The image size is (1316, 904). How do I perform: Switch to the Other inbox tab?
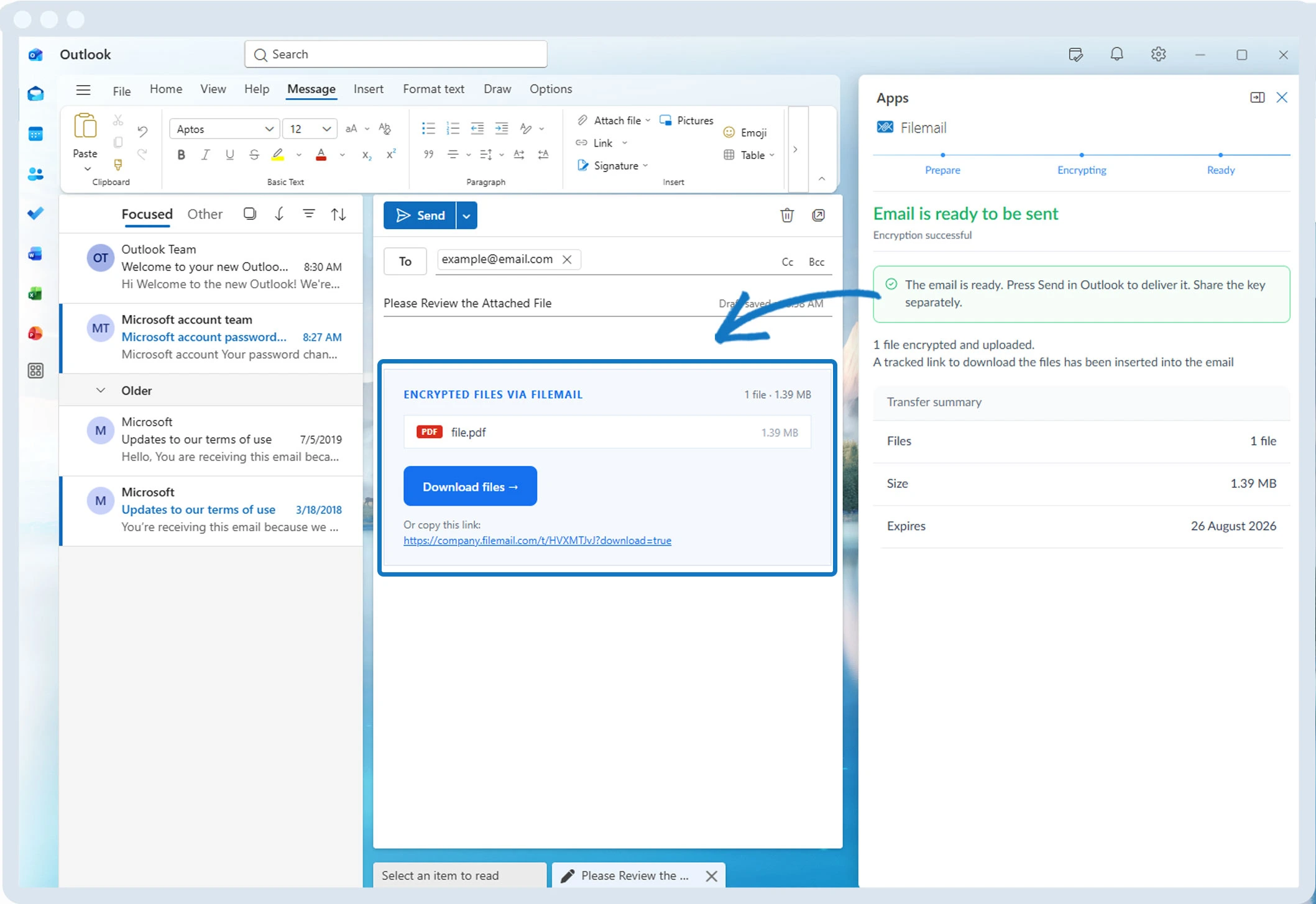click(x=205, y=214)
